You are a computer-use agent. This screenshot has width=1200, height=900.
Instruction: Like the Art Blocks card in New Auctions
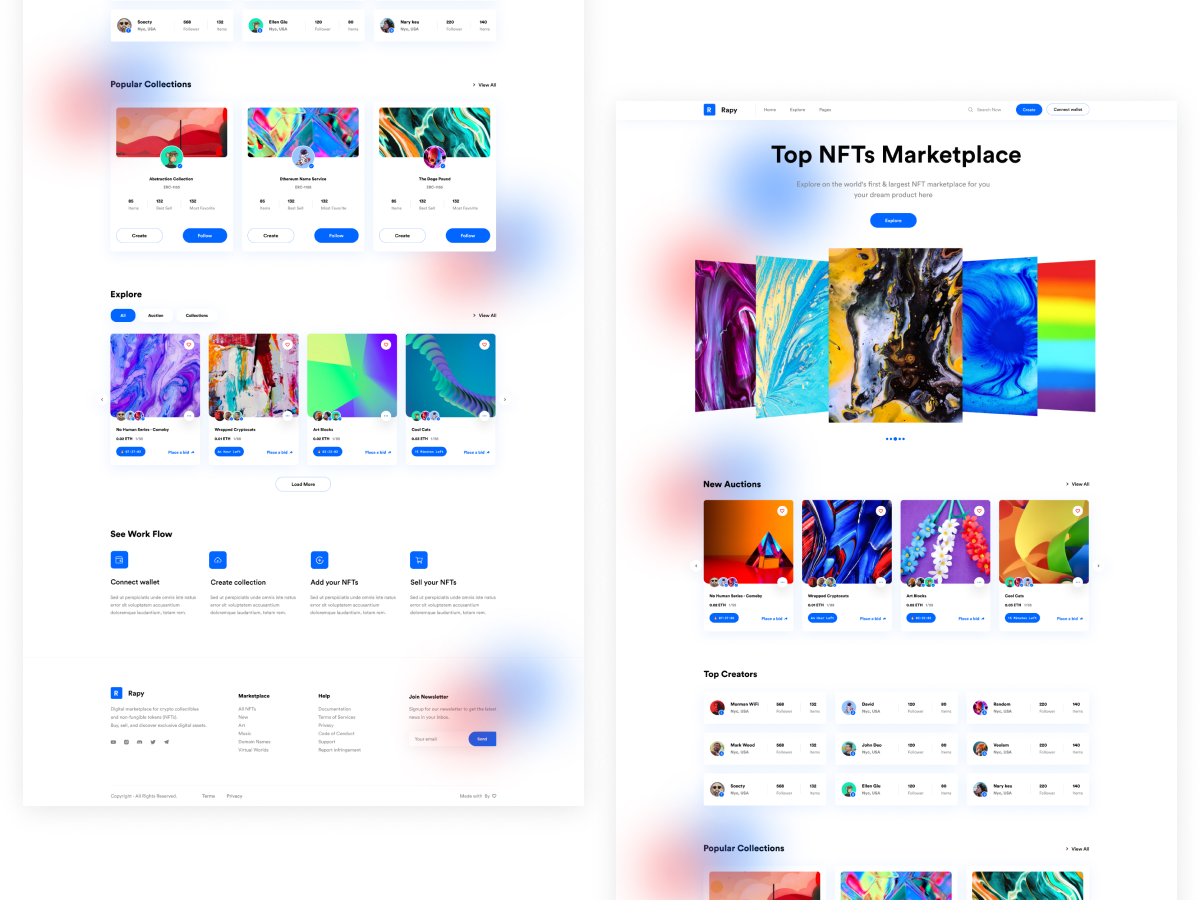[x=979, y=511]
